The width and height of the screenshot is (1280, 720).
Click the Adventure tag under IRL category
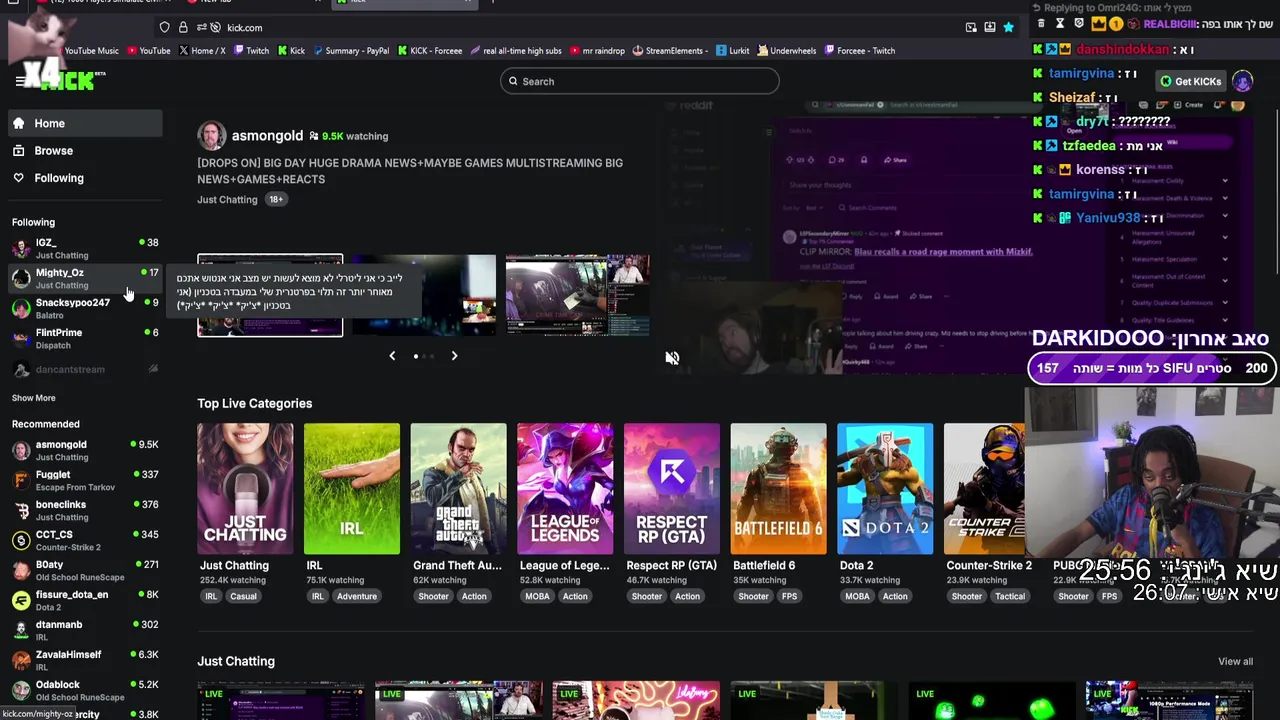tap(356, 596)
